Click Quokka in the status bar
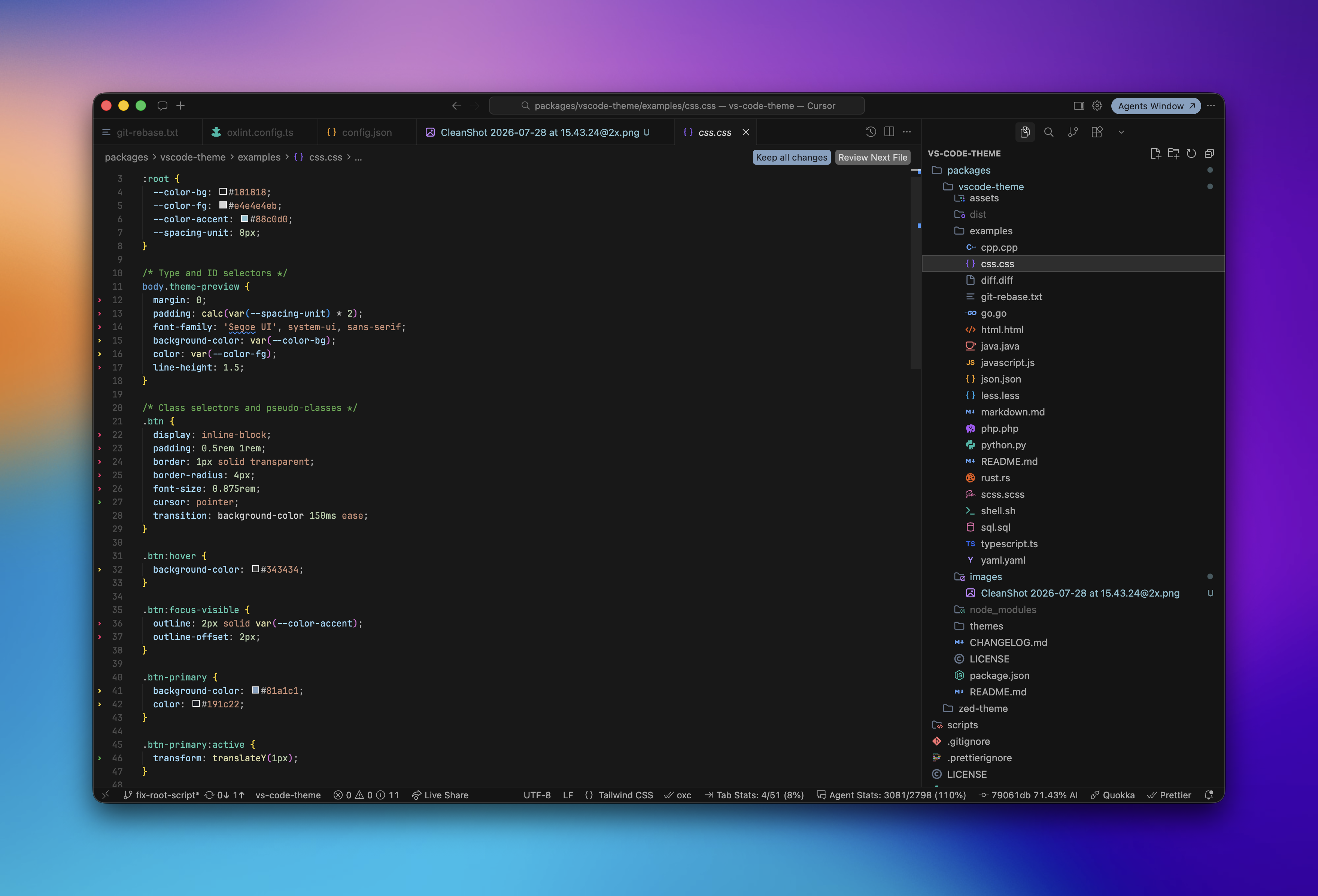1318x896 pixels. pyautogui.click(x=1113, y=795)
